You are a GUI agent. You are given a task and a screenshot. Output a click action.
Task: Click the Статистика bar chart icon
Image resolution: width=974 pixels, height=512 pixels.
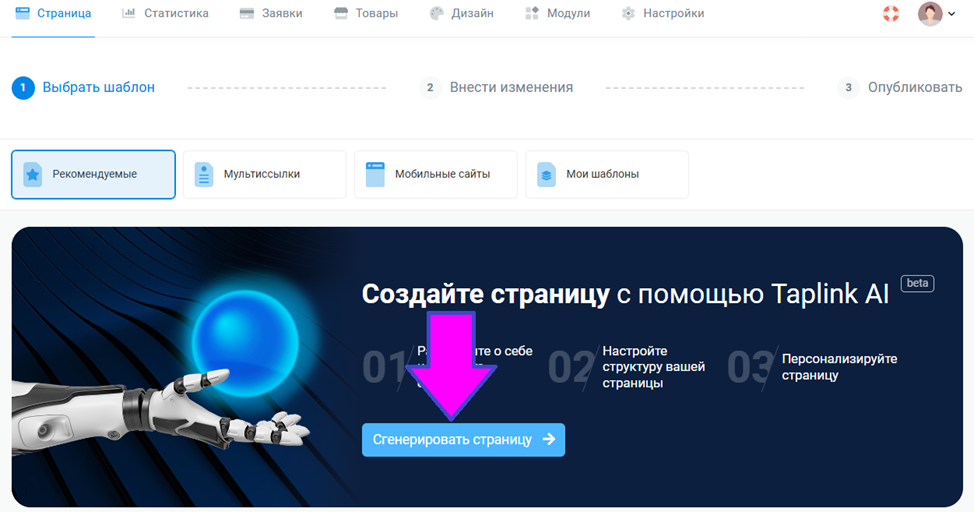[129, 13]
